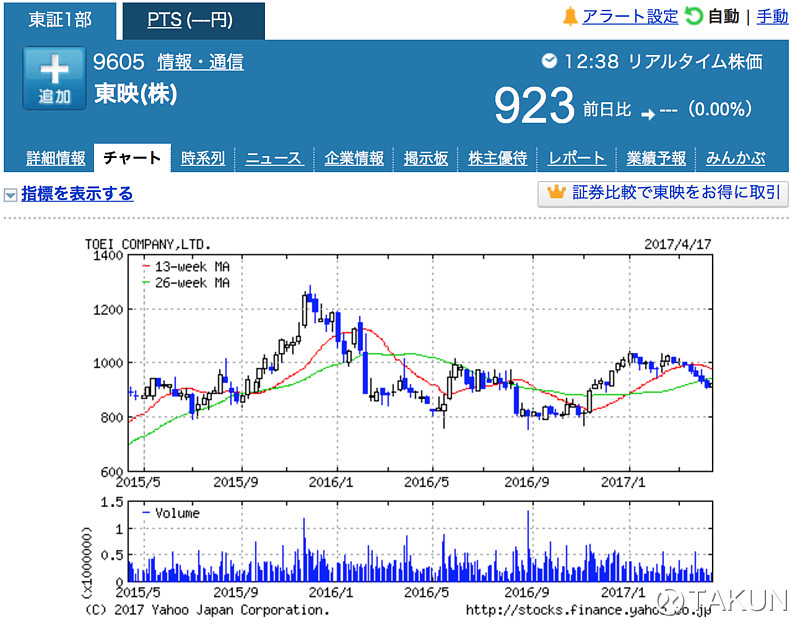Click the TOEI COMPANY,LTD. chart title

pyautogui.click(x=148, y=245)
